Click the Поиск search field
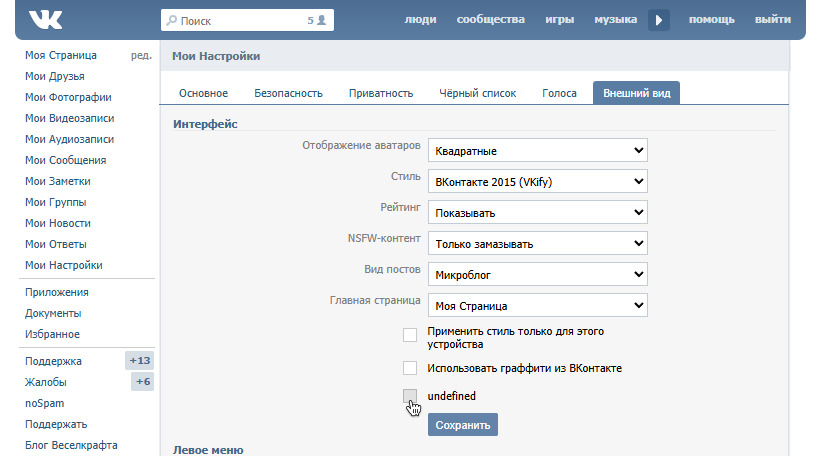Viewport: 822px width, 456px height. pos(240,20)
